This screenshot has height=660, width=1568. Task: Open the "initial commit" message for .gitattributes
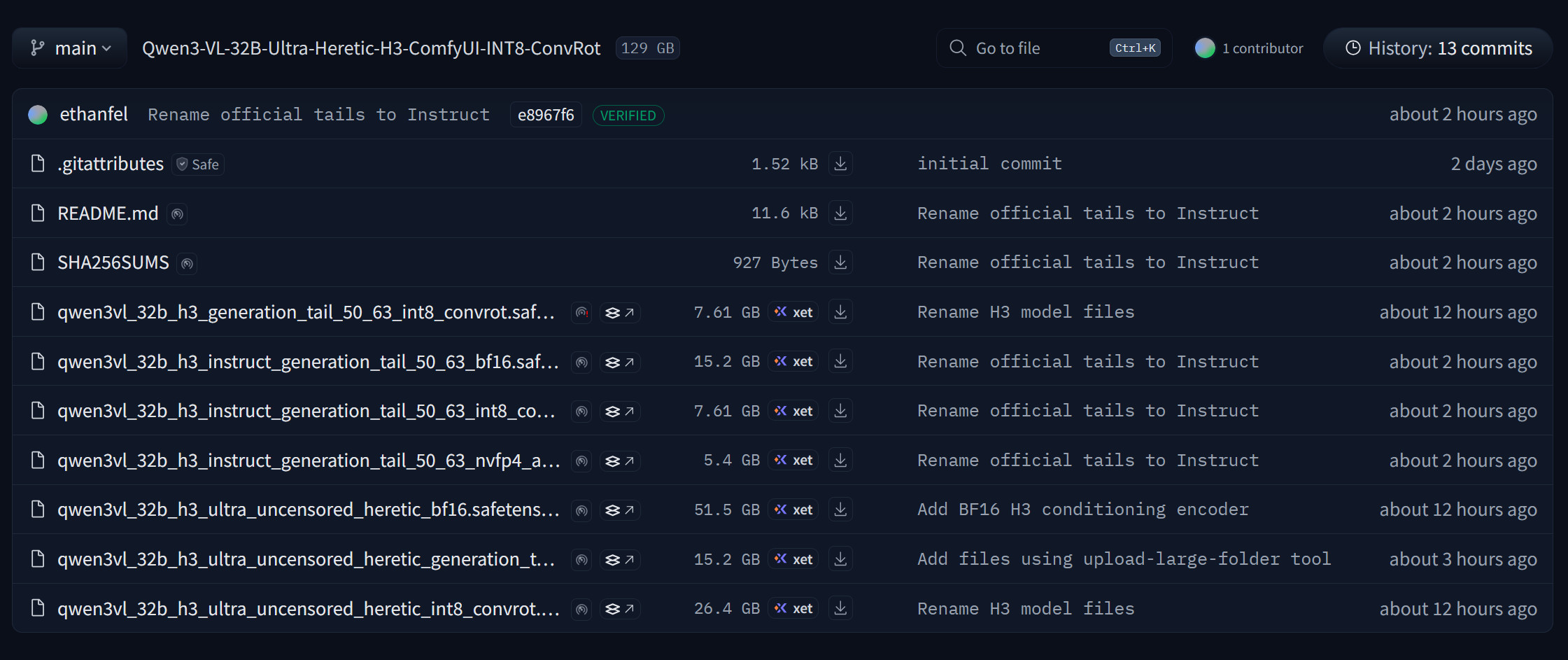(x=989, y=164)
